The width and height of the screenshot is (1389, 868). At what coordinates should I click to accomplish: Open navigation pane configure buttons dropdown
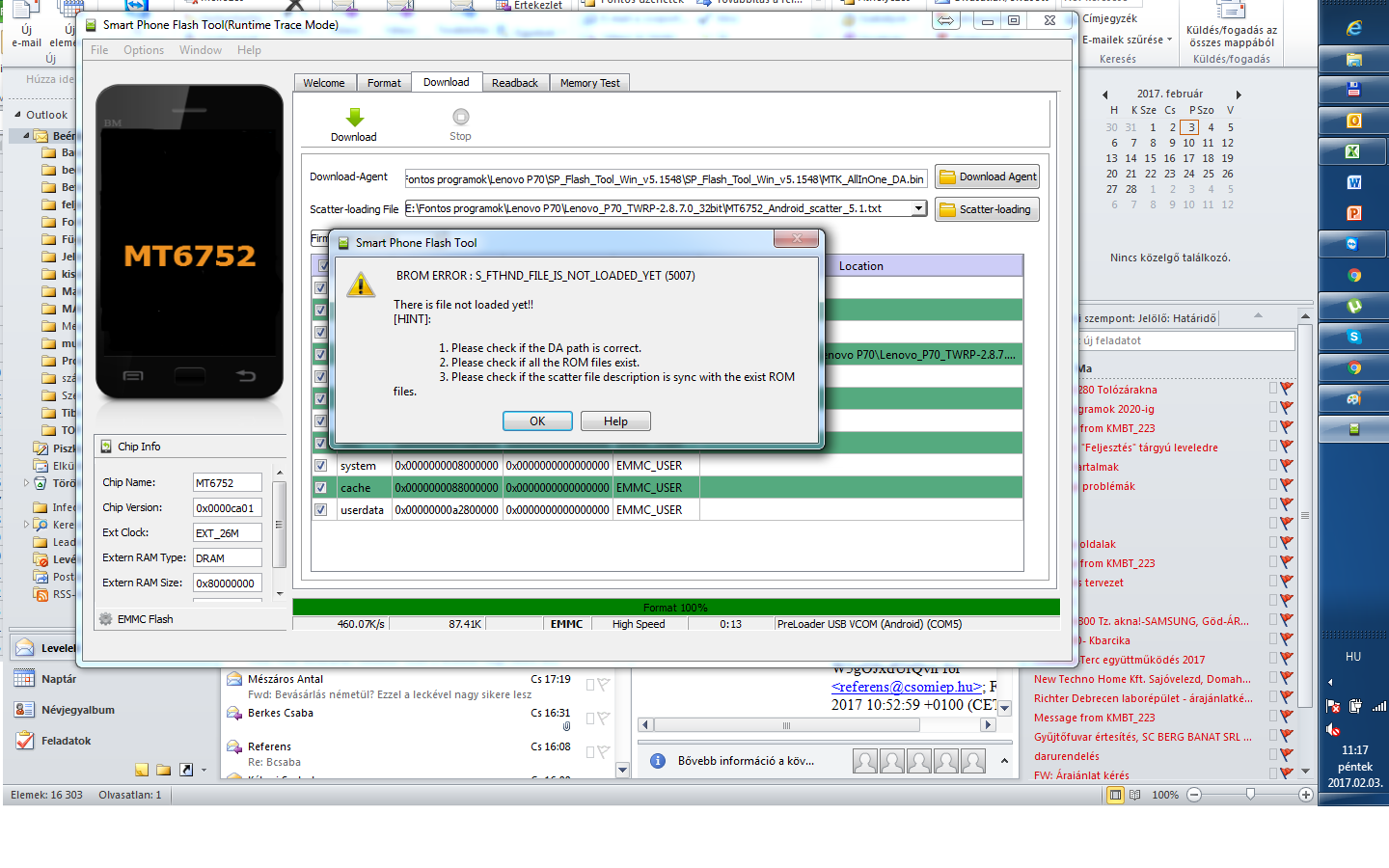[204, 770]
